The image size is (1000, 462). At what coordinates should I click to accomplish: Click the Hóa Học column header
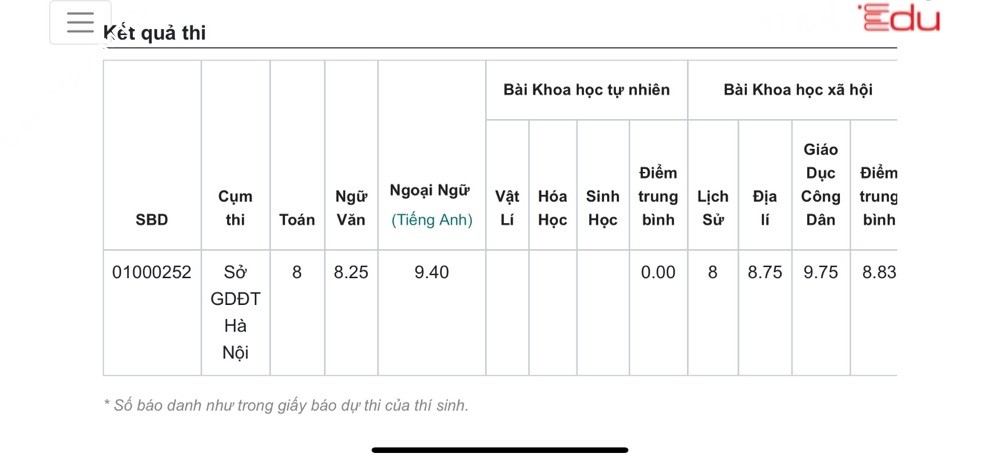pyautogui.click(x=553, y=208)
